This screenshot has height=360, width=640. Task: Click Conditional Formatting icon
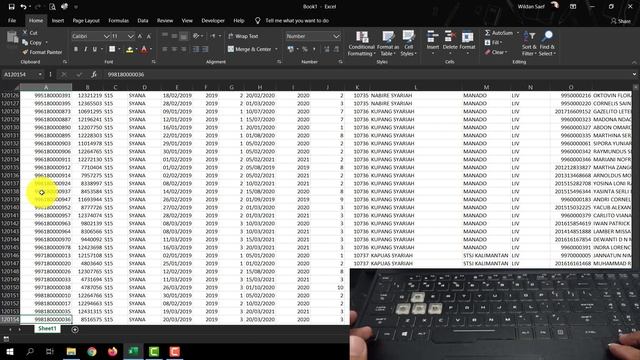pos(362,37)
